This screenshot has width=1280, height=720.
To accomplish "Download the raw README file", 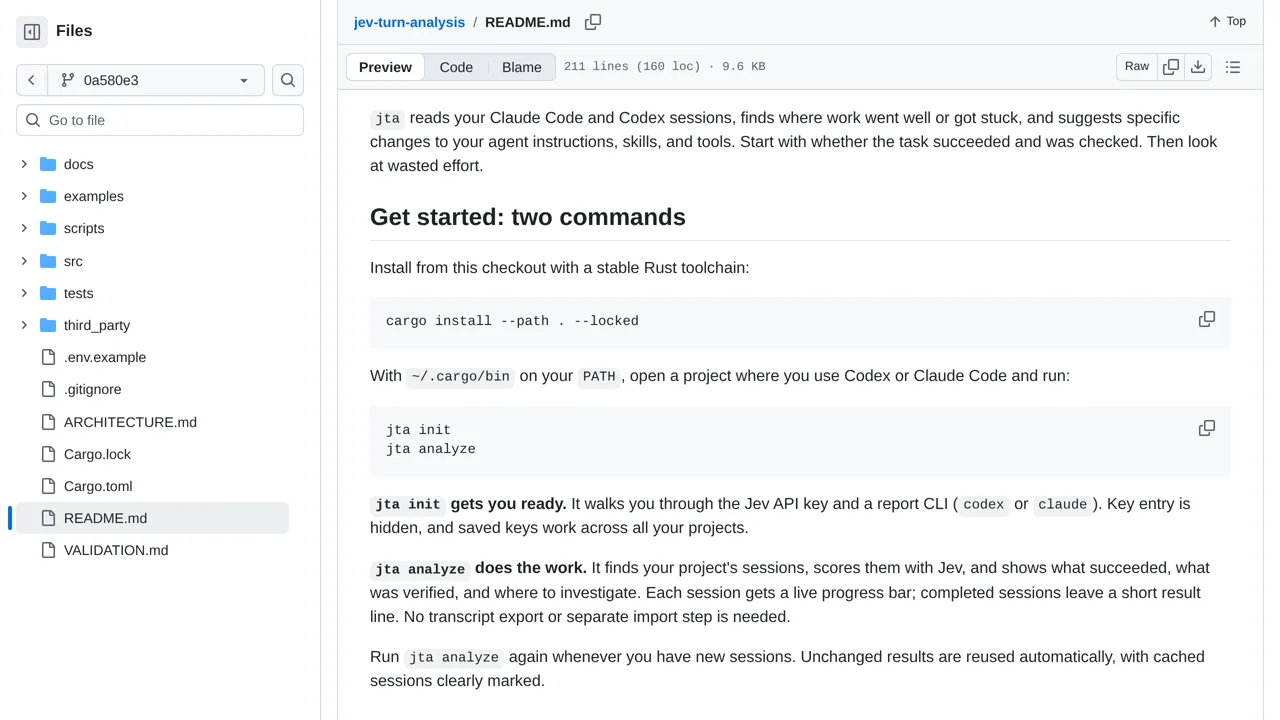I will pyautogui.click(x=1198, y=67).
